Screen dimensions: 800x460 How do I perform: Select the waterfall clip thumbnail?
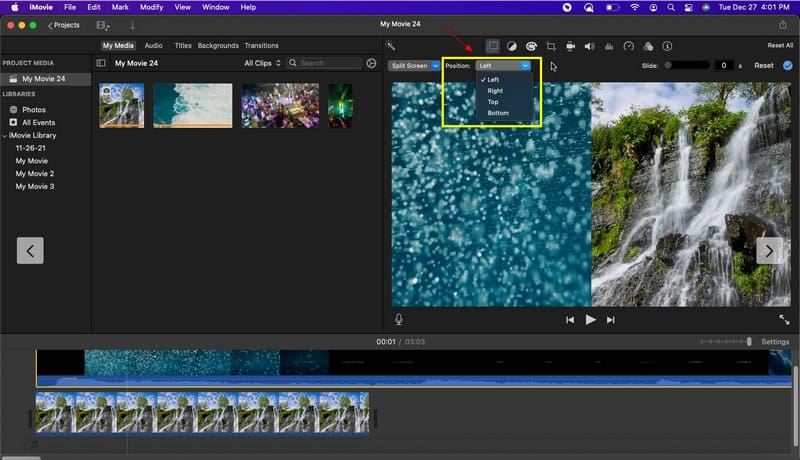[x=122, y=106]
